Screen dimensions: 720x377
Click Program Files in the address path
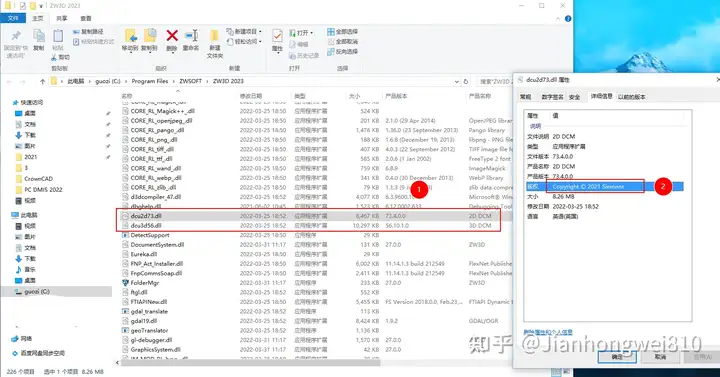(150, 81)
